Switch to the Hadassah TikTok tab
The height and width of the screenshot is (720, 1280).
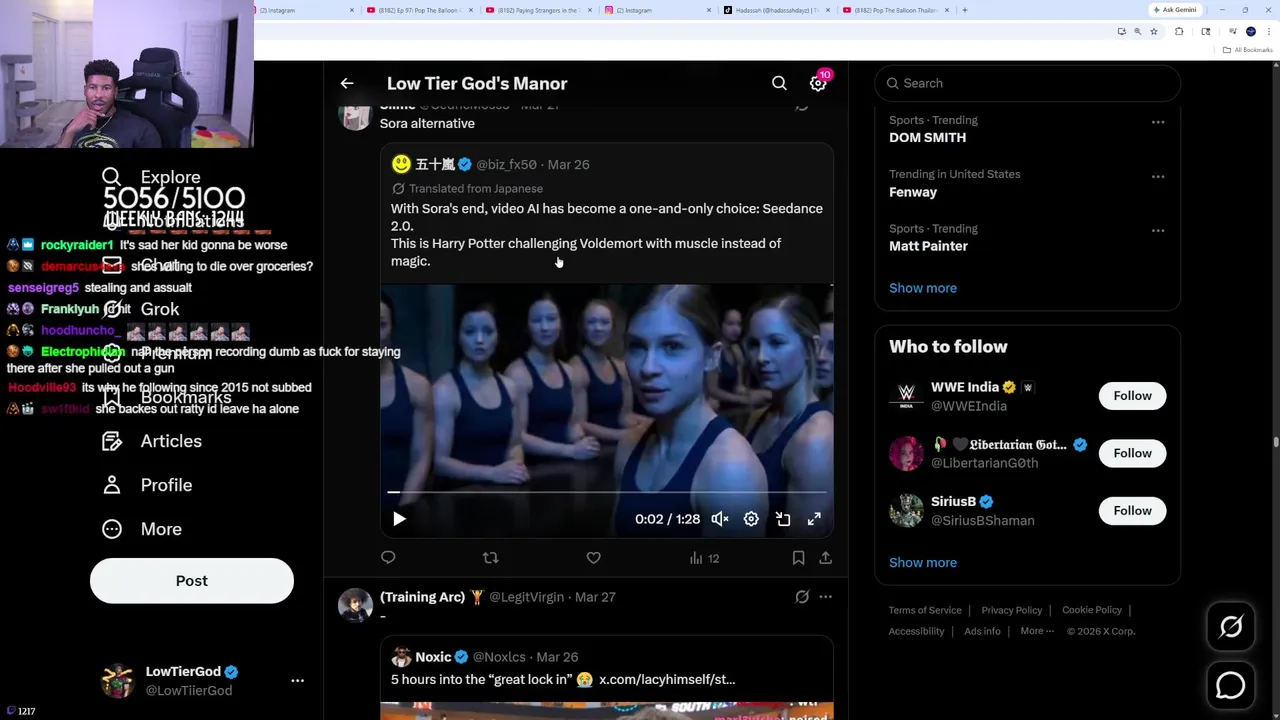point(775,10)
